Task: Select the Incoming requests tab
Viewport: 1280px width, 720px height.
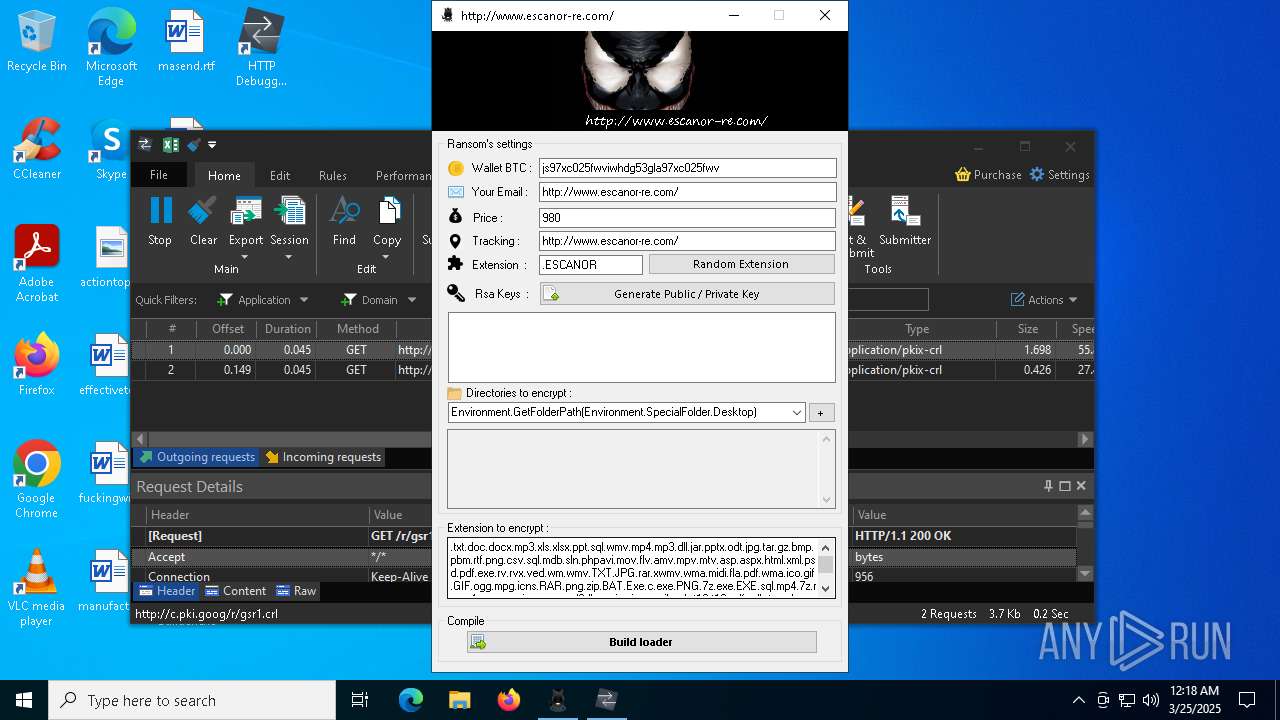Action: click(322, 457)
